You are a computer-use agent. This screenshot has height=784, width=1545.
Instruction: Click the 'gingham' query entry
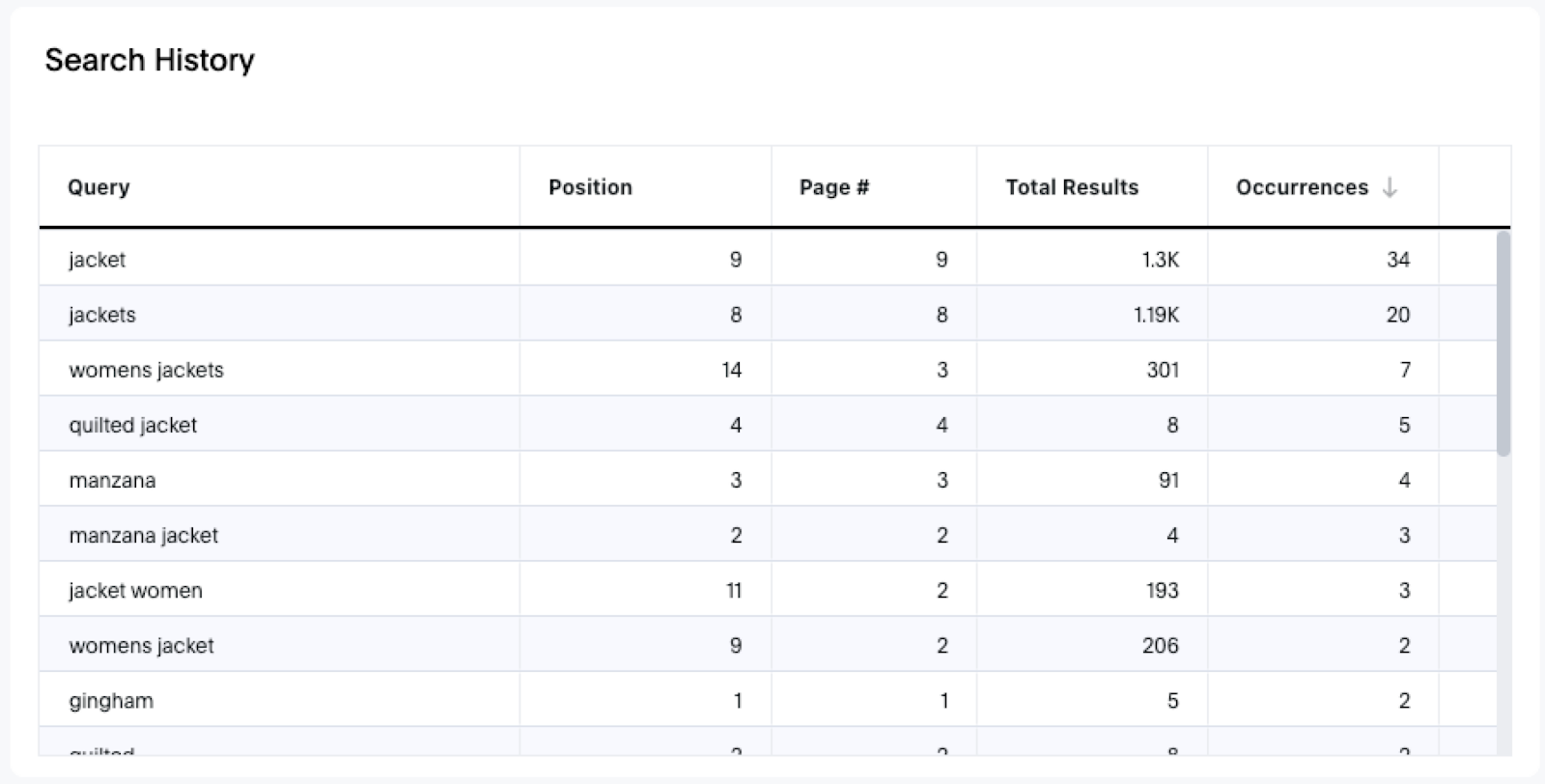click(x=111, y=700)
